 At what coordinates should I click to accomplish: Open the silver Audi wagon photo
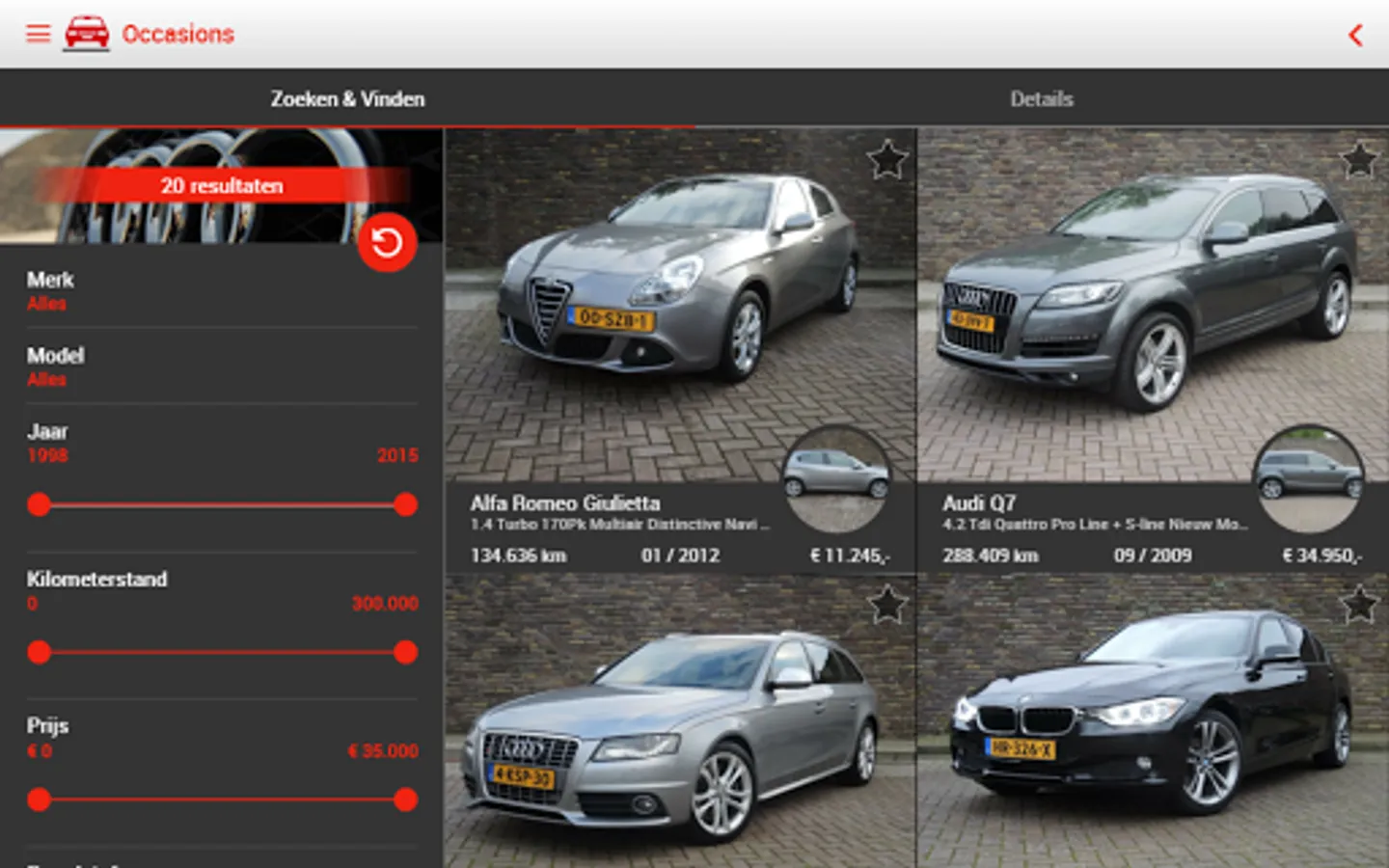[680, 721]
